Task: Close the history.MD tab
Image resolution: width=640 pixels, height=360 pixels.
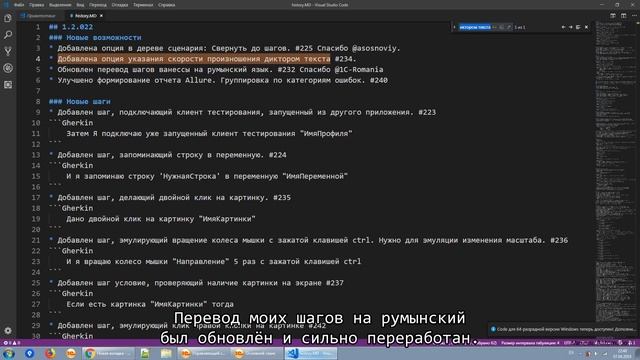Action: point(101,16)
